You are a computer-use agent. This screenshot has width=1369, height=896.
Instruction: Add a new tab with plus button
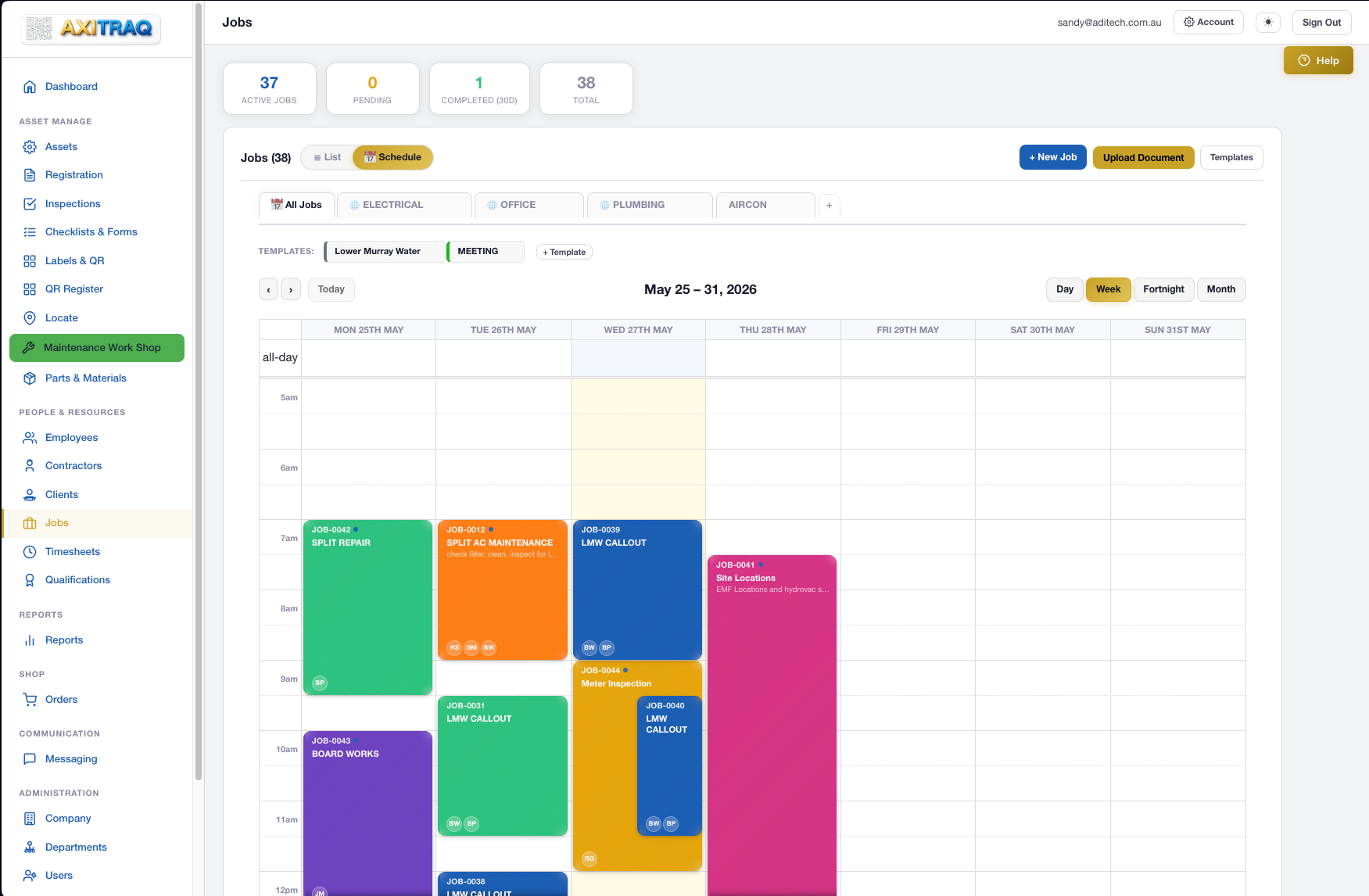click(x=830, y=206)
